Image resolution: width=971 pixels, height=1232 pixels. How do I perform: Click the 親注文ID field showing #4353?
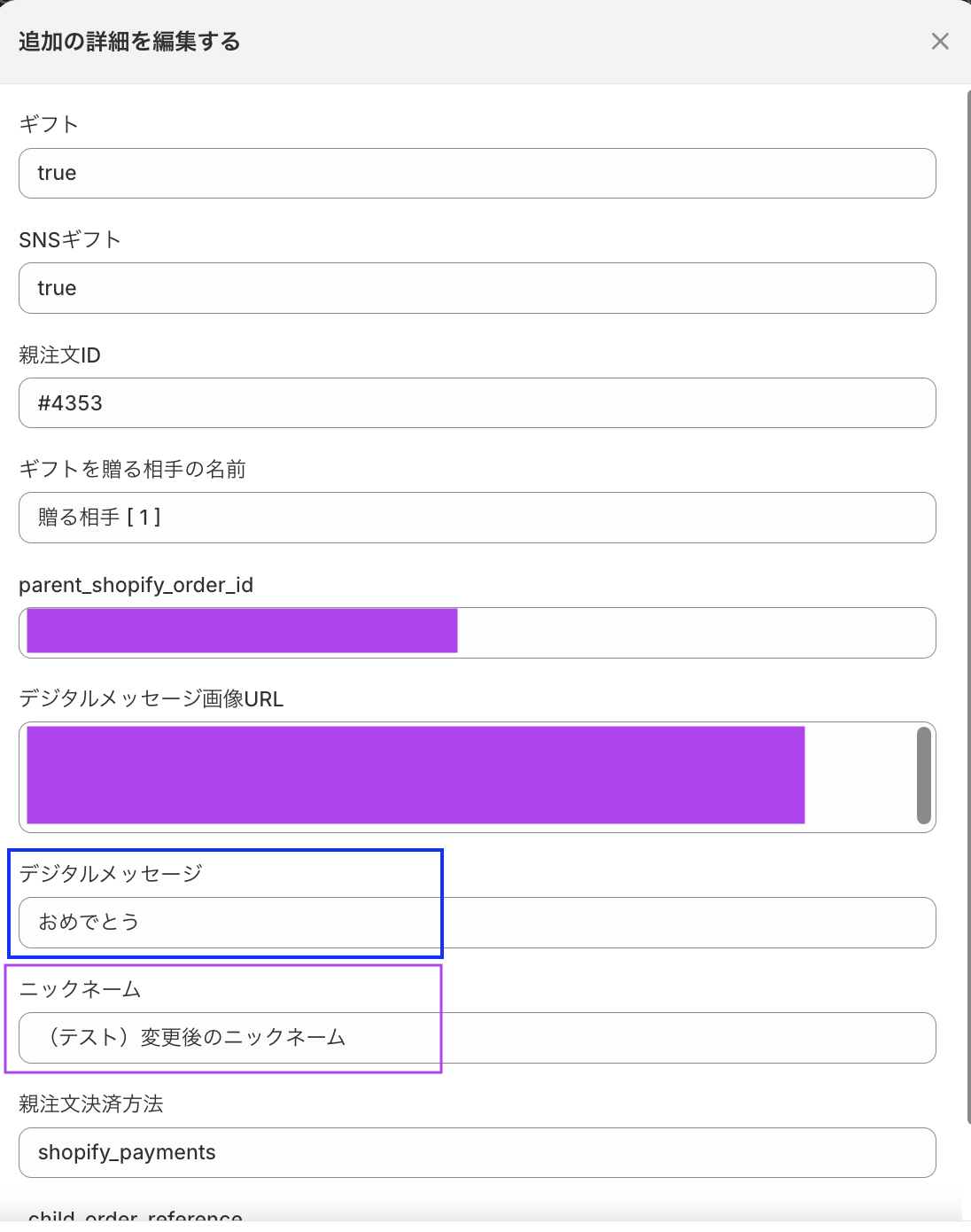477,403
